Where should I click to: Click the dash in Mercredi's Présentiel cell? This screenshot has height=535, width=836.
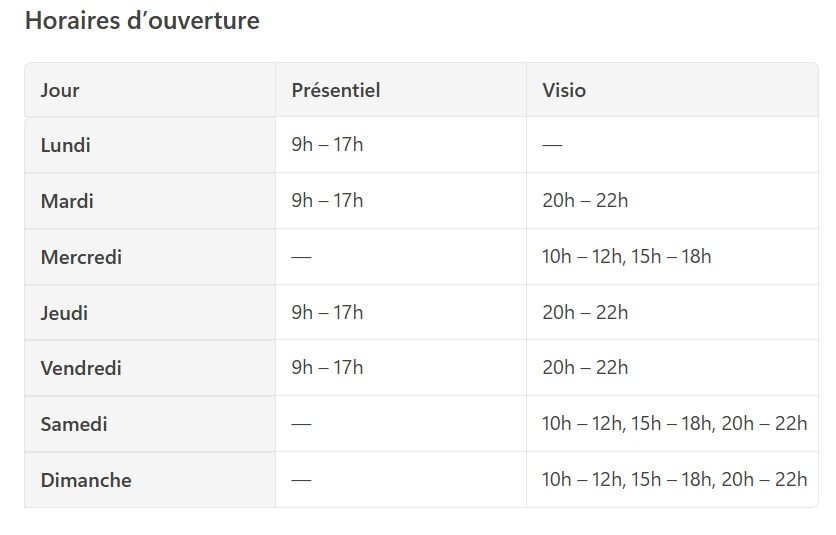tap(301, 257)
